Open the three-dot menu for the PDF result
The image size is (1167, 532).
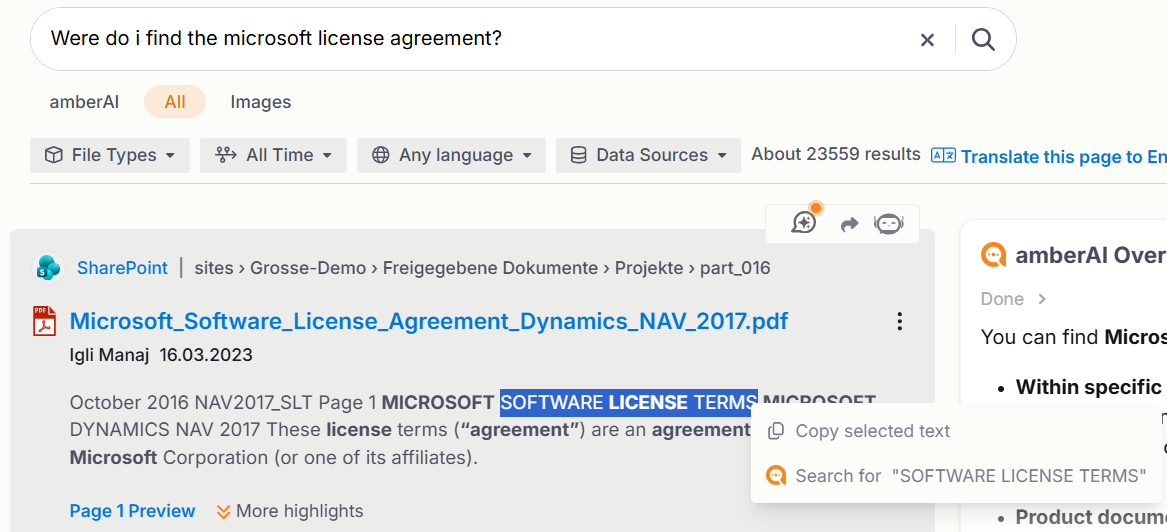[x=900, y=321]
